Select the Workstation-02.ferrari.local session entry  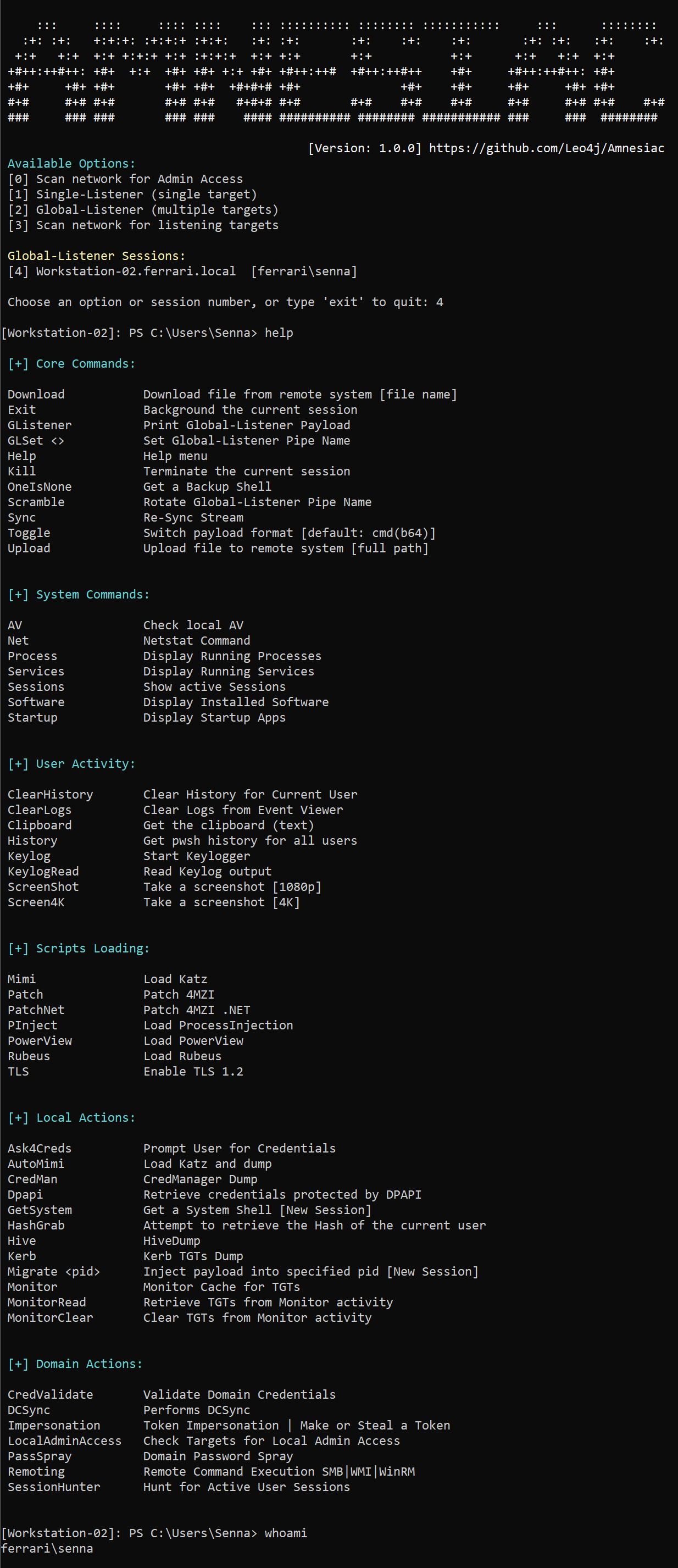pos(182,271)
